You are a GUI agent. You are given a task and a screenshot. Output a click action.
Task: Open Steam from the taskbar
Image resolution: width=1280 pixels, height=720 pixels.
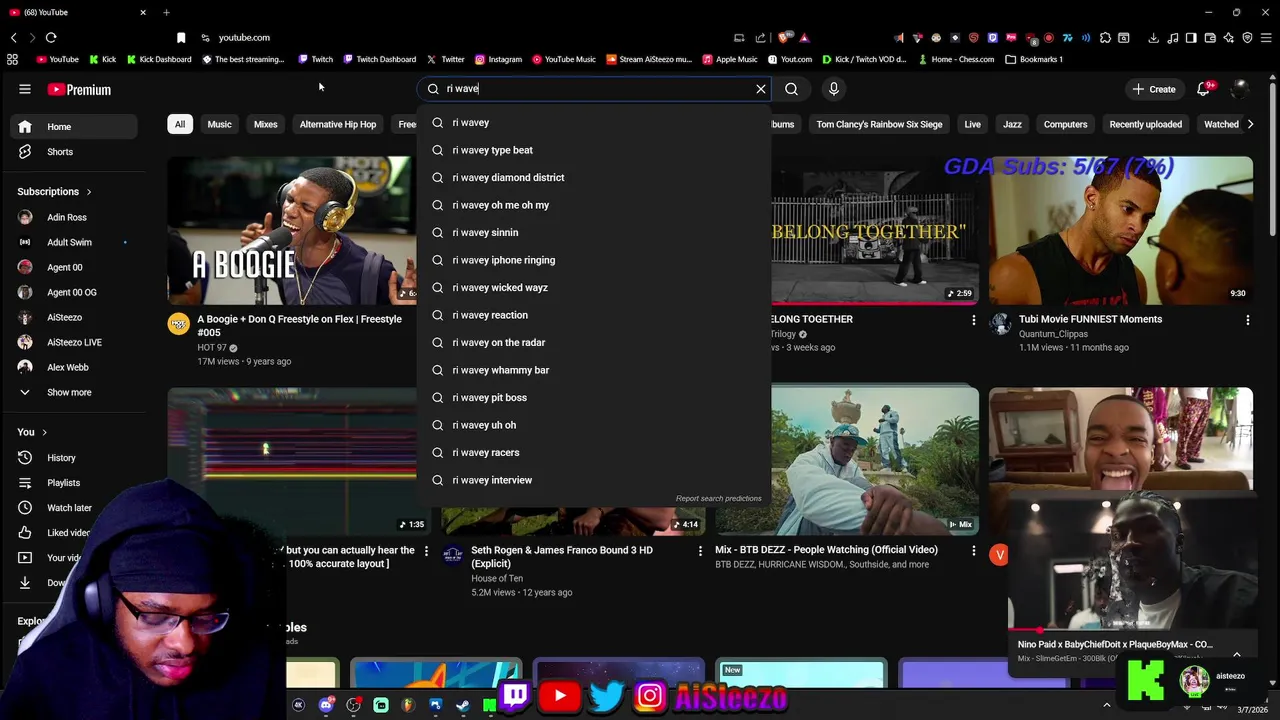462,705
